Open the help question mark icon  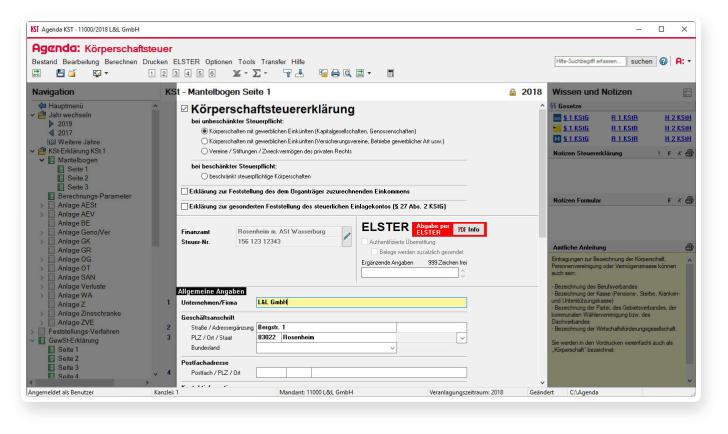tap(663, 61)
